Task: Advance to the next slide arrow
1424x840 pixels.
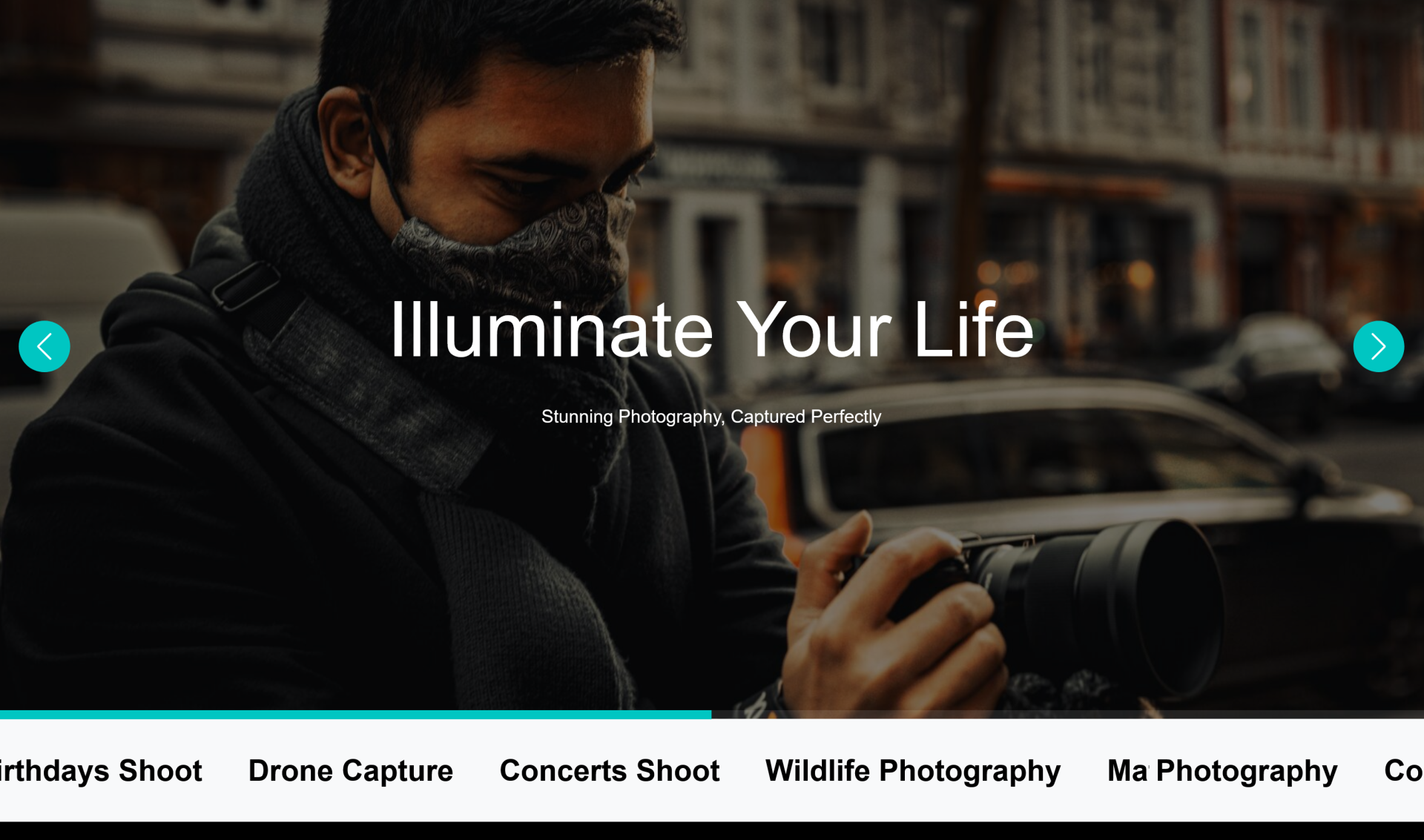Action: [1379, 346]
